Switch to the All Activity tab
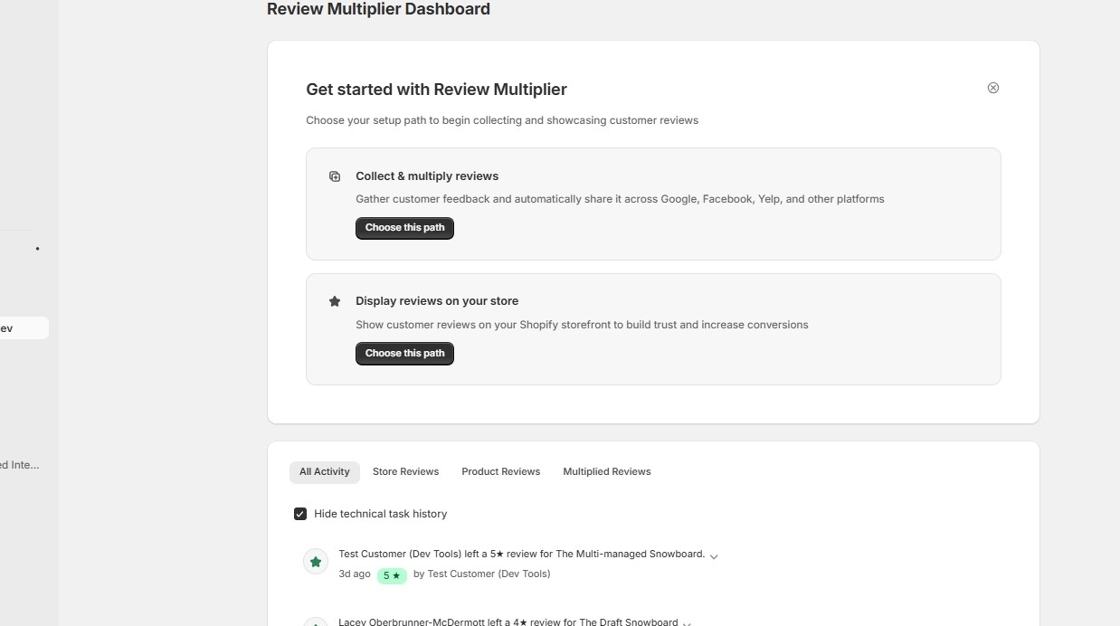The height and width of the screenshot is (626, 1120). pyautogui.click(x=324, y=472)
